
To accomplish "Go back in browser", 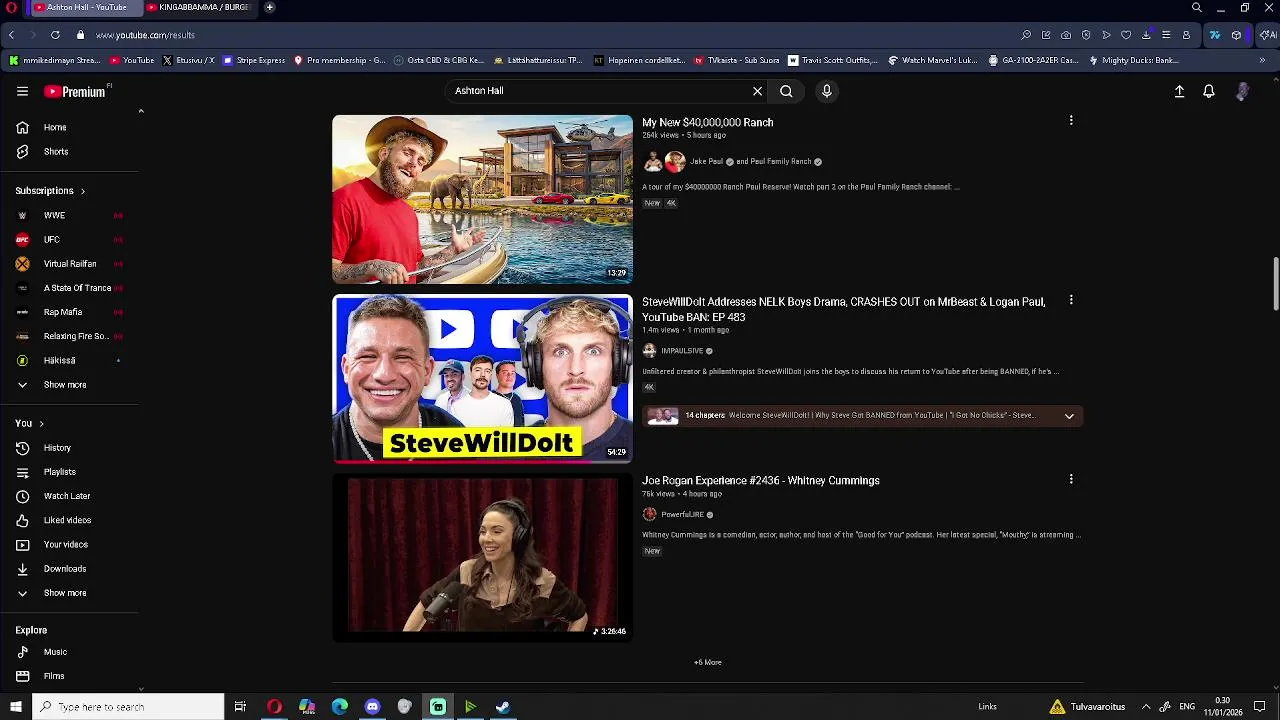I will pyautogui.click(x=11, y=35).
